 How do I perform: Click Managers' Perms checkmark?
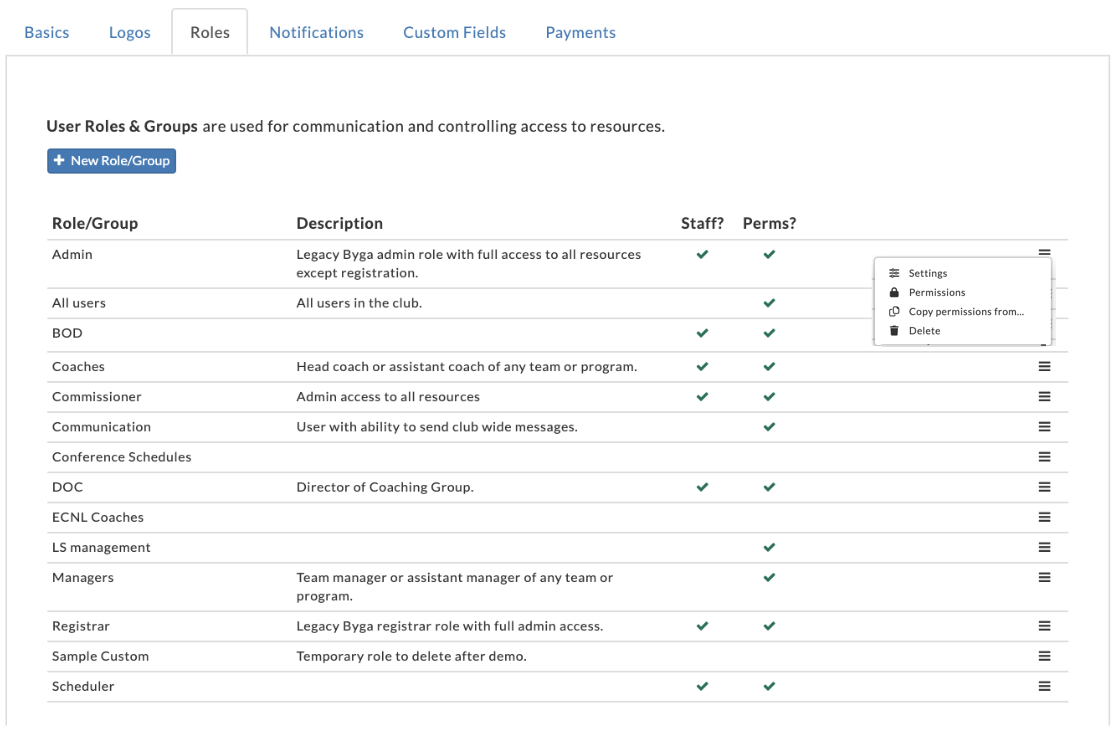tap(769, 577)
